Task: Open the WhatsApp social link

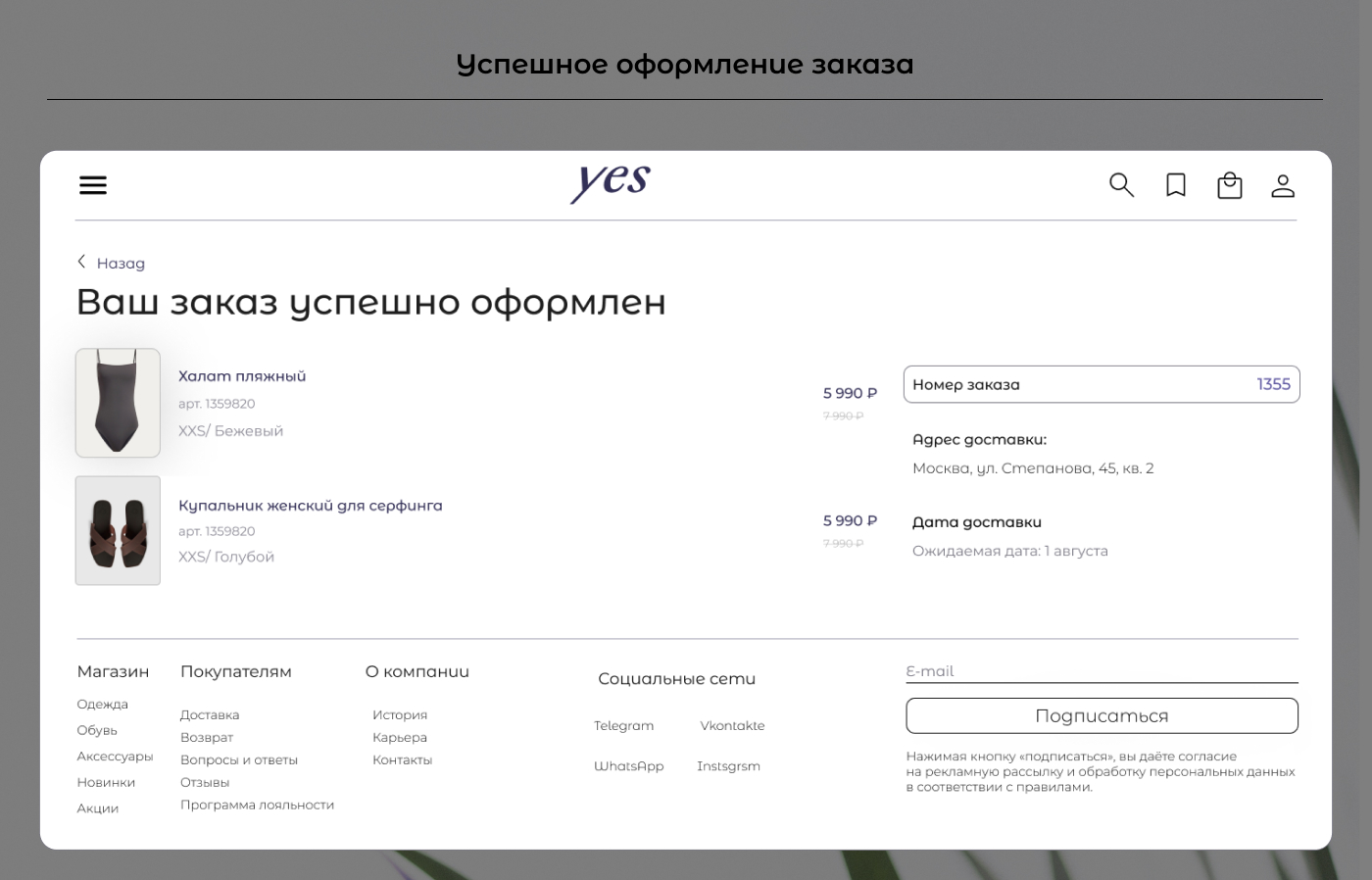Action: tap(628, 765)
